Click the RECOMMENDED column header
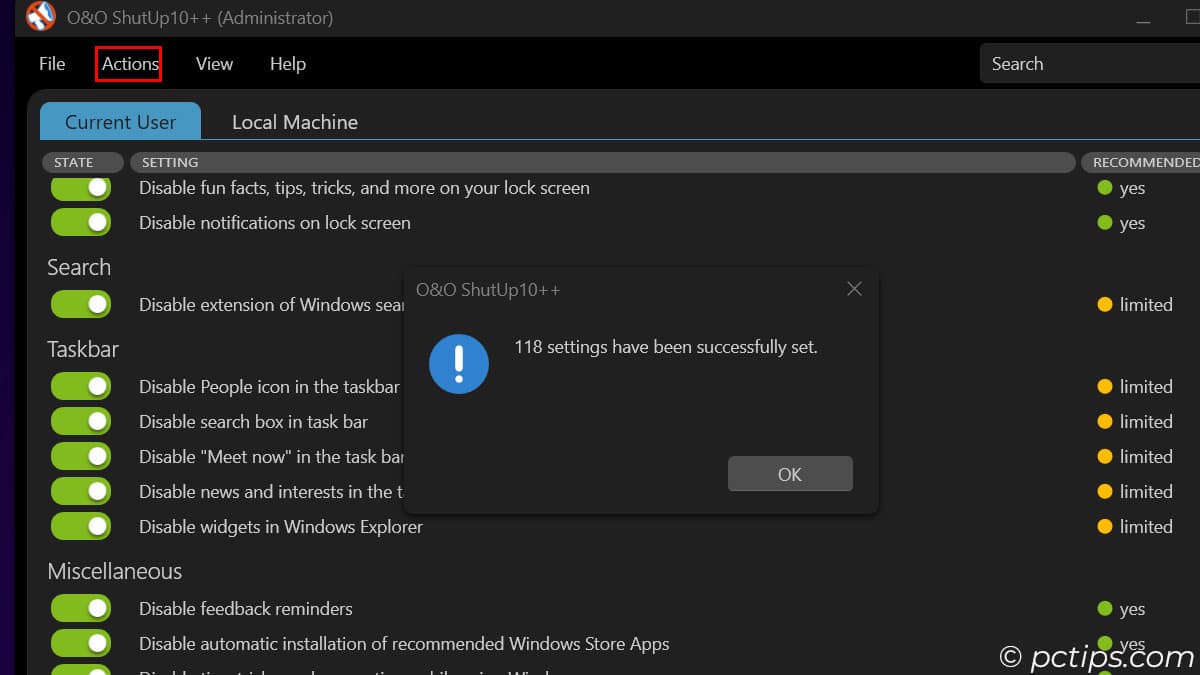The width and height of the screenshot is (1200, 675). [1141, 162]
